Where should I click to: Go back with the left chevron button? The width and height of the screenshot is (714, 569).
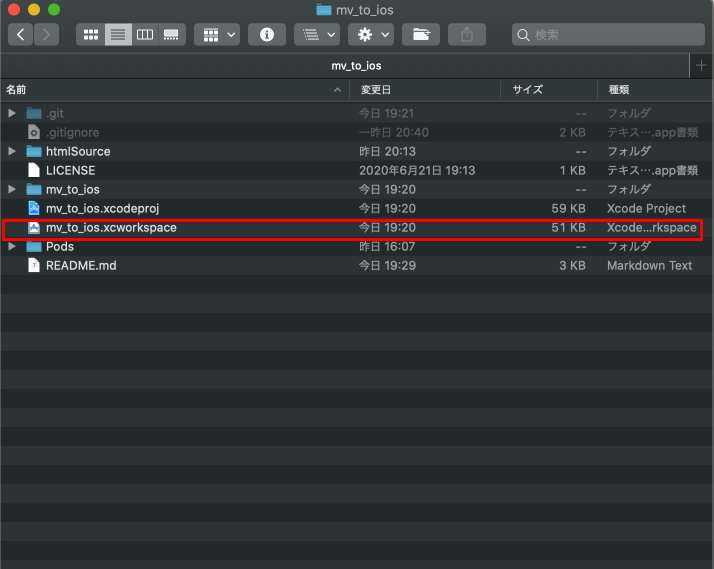point(20,35)
